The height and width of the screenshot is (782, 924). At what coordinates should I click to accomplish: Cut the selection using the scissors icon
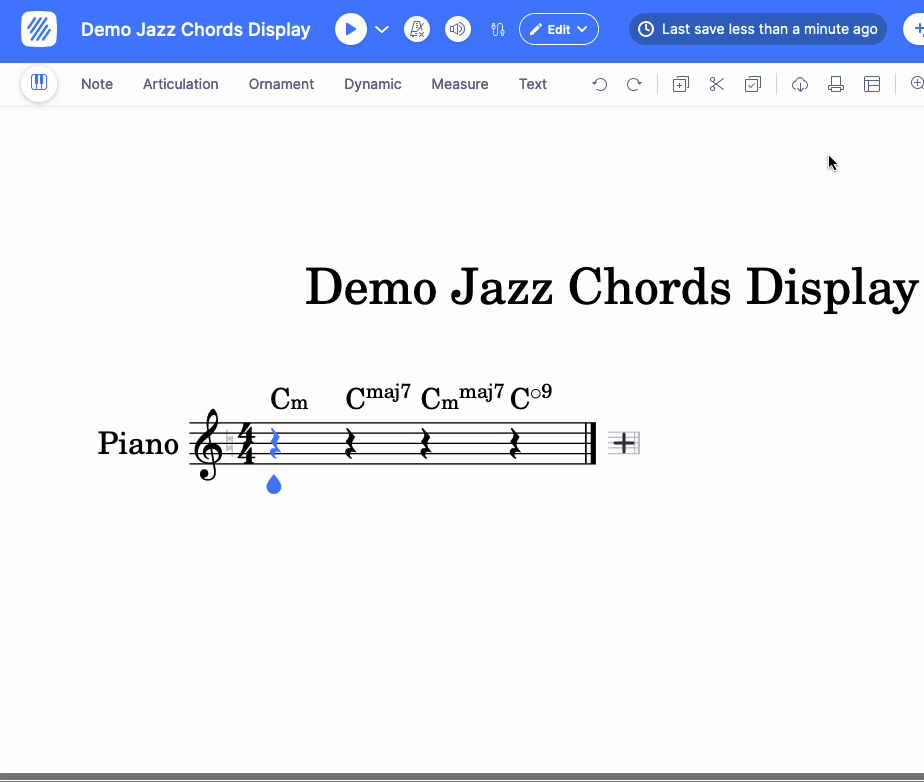[x=716, y=84]
